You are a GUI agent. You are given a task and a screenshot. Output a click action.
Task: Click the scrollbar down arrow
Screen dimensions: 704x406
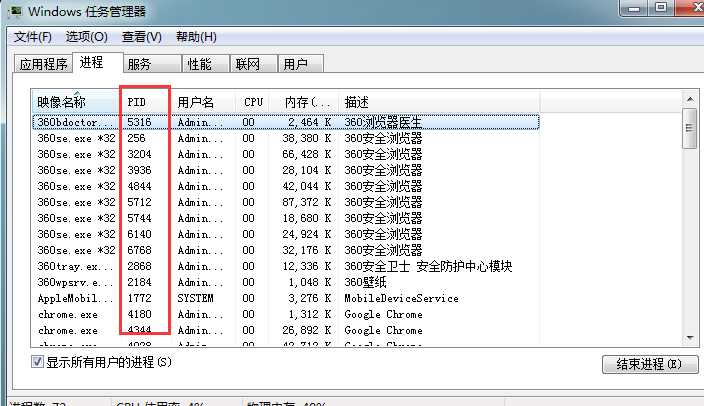point(690,338)
